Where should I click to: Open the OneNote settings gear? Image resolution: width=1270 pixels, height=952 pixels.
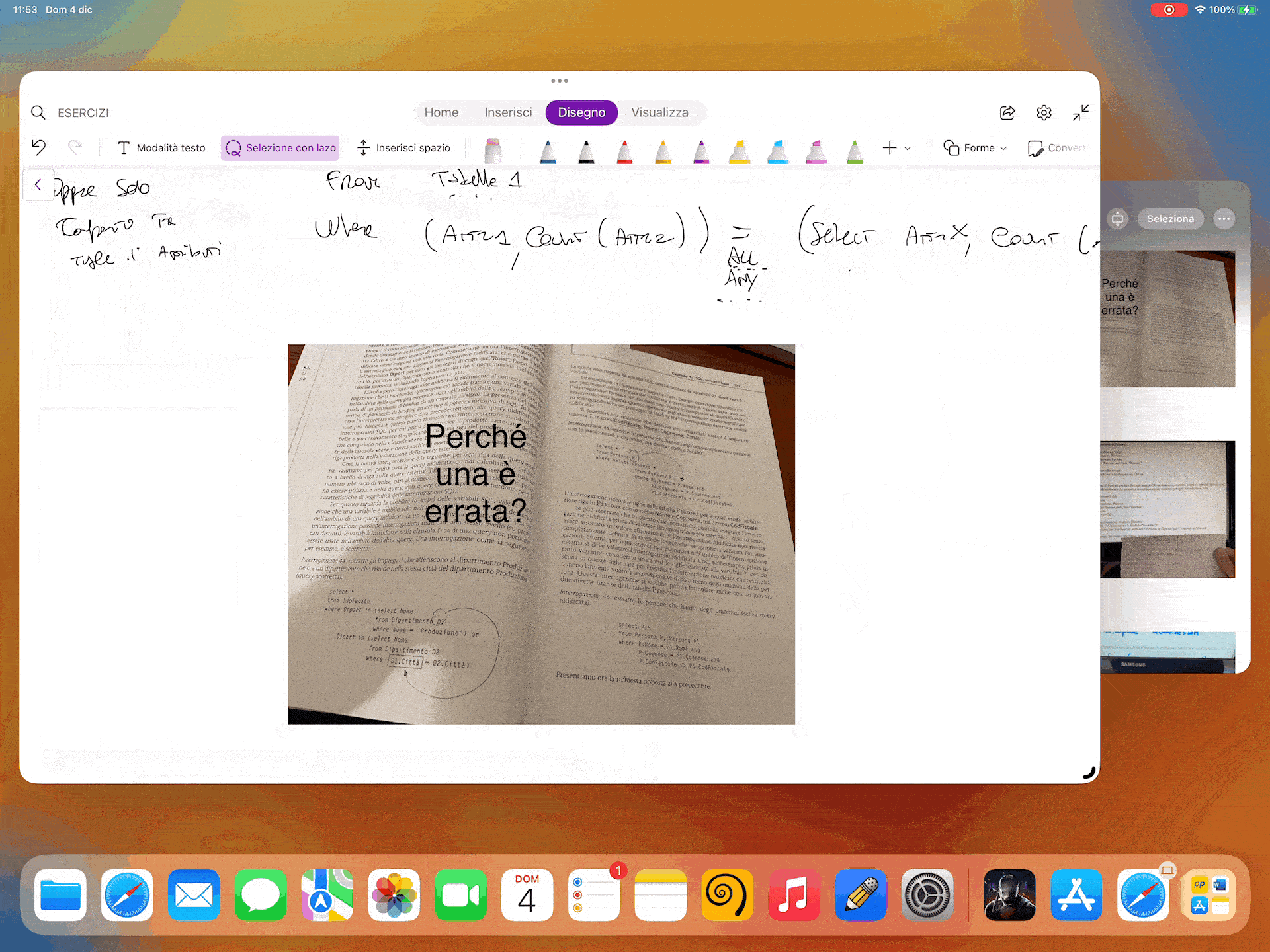(x=1044, y=112)
